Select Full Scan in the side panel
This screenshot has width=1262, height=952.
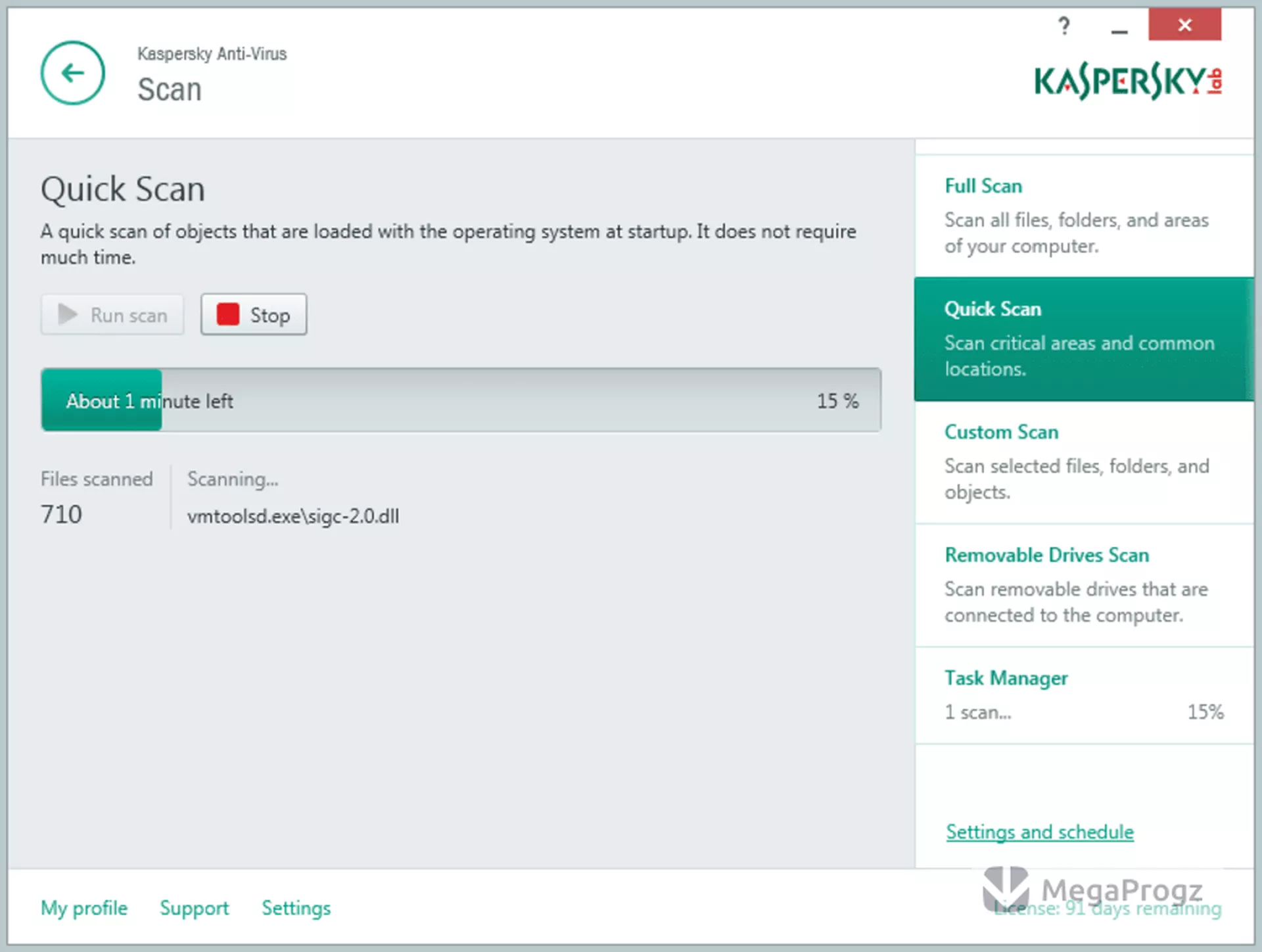tap(1085, 216)
